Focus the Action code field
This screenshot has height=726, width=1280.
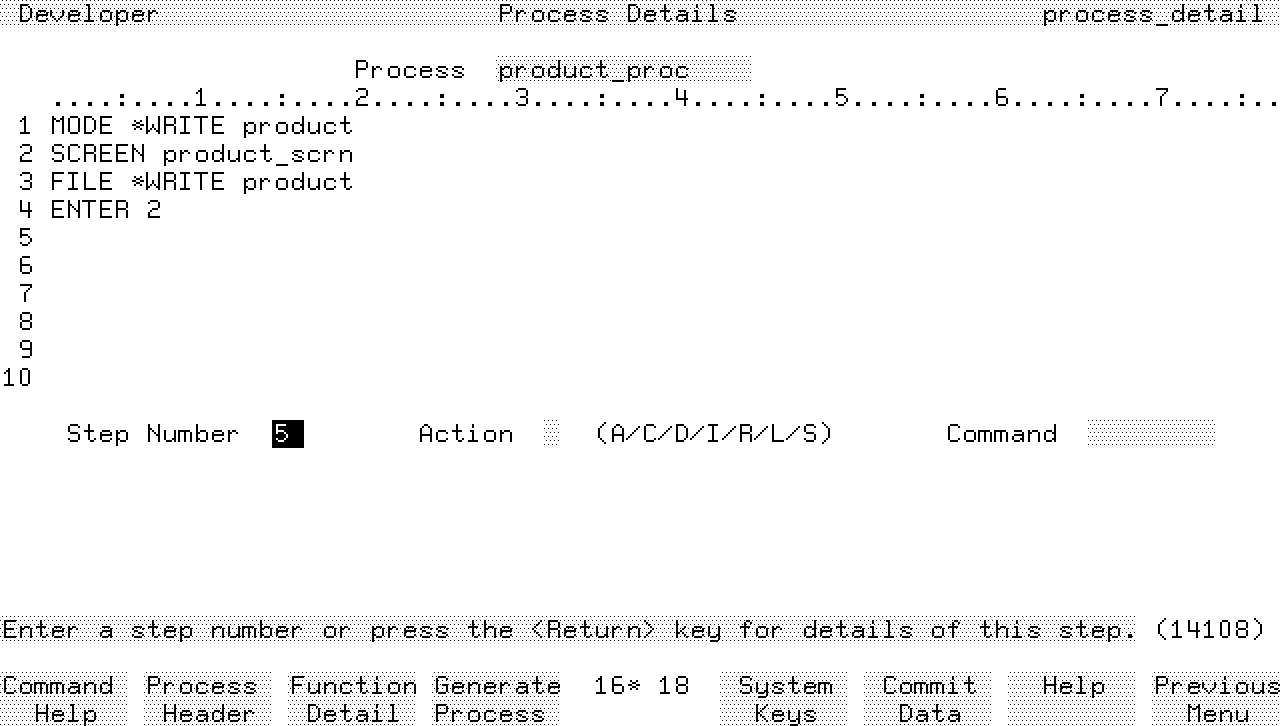tap(552, 434)
